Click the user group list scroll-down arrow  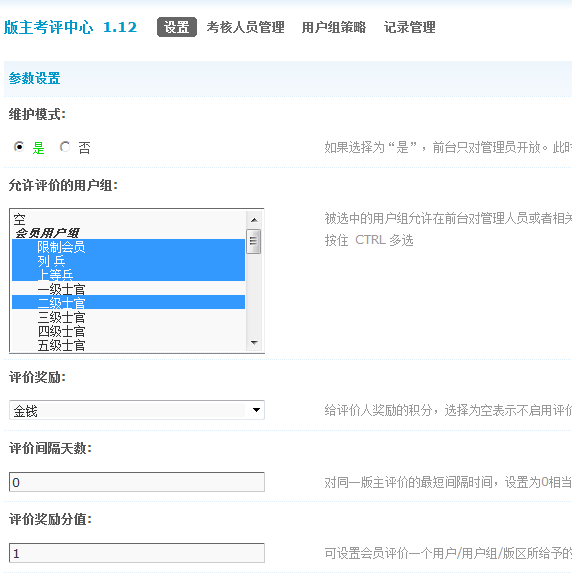[254, 342]
